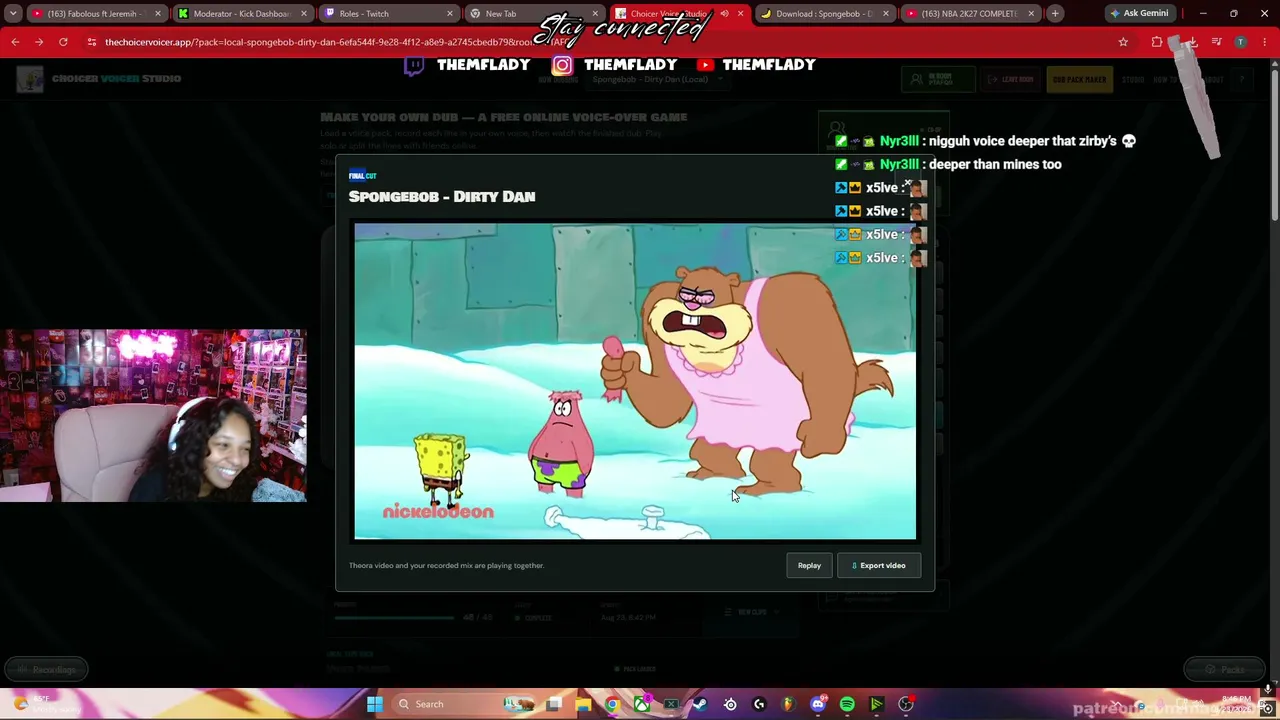This screenshot has width=1280, height=720.
Task: Bookmark this page with the star icon
Action: (x=1123, y=42)
